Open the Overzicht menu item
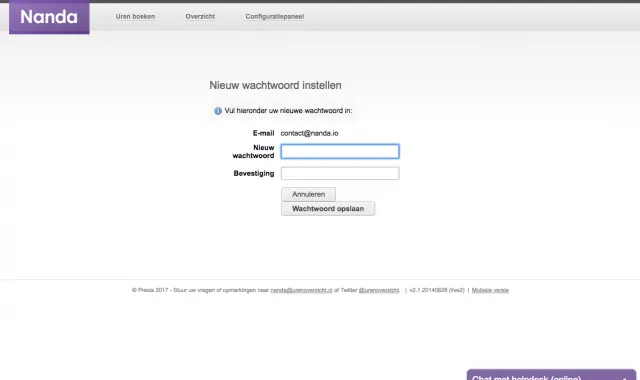Screen dimensions: 640x380 click(x=200, y=16)
